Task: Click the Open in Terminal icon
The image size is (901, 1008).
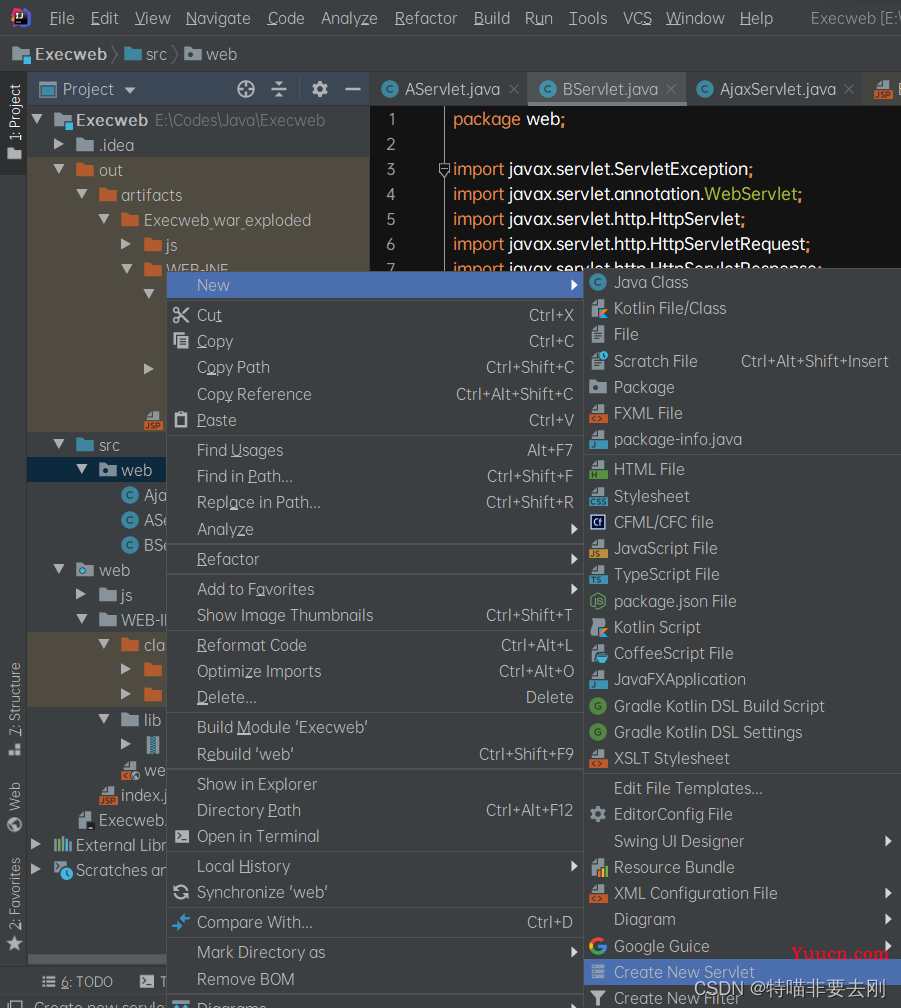Action: [x=182, y=836]
